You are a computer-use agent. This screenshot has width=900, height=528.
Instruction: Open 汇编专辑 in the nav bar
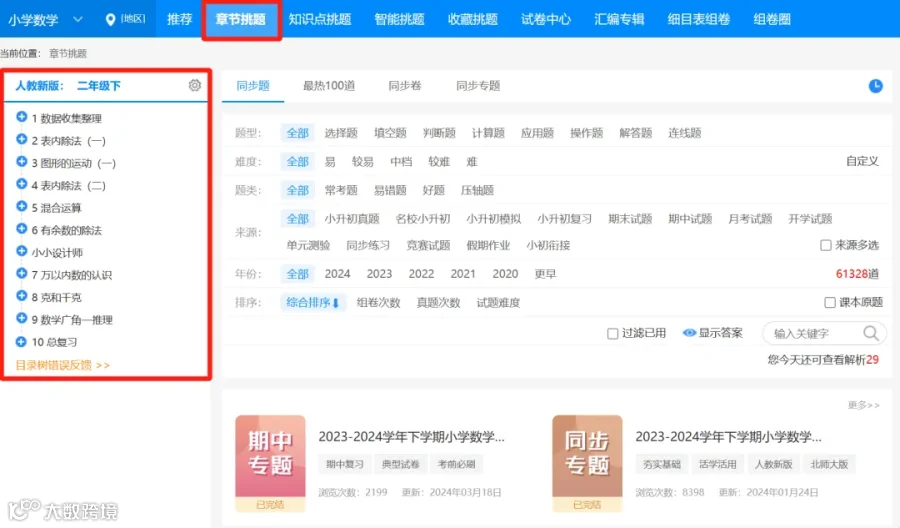click(619, 20)
